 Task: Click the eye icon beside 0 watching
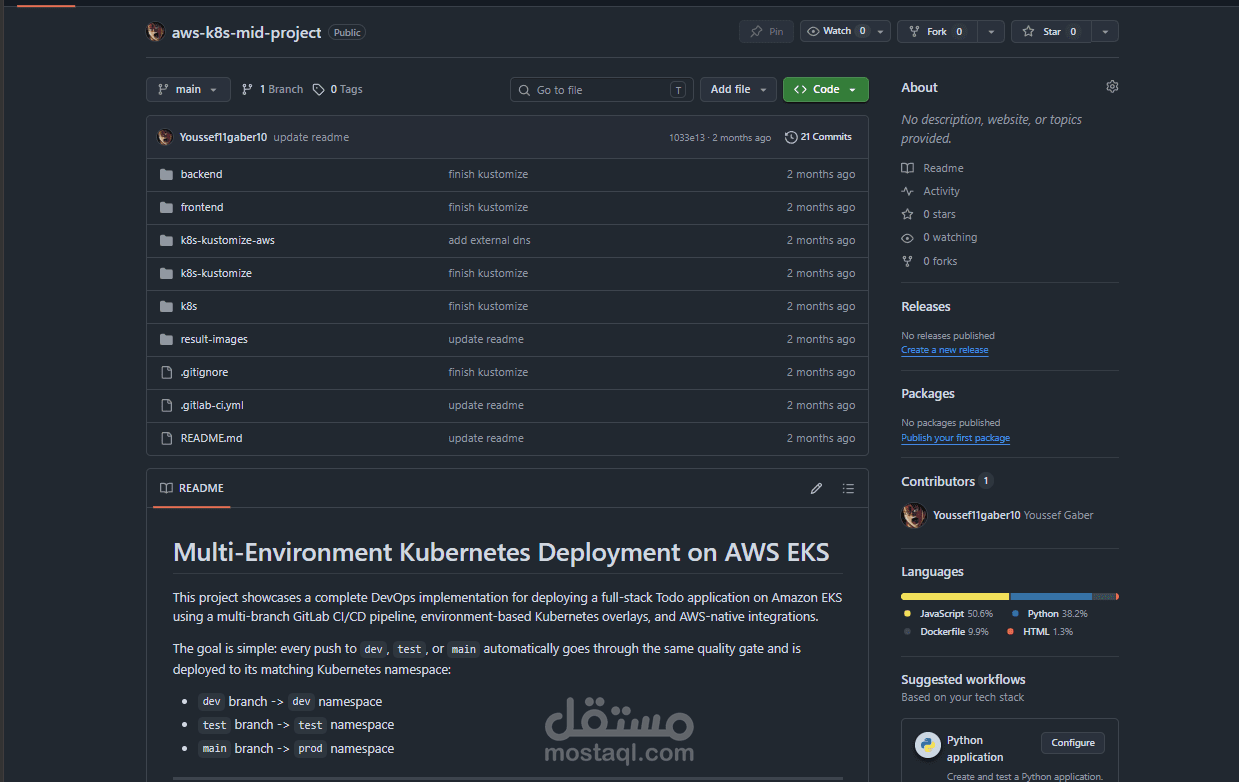point(907,238)
